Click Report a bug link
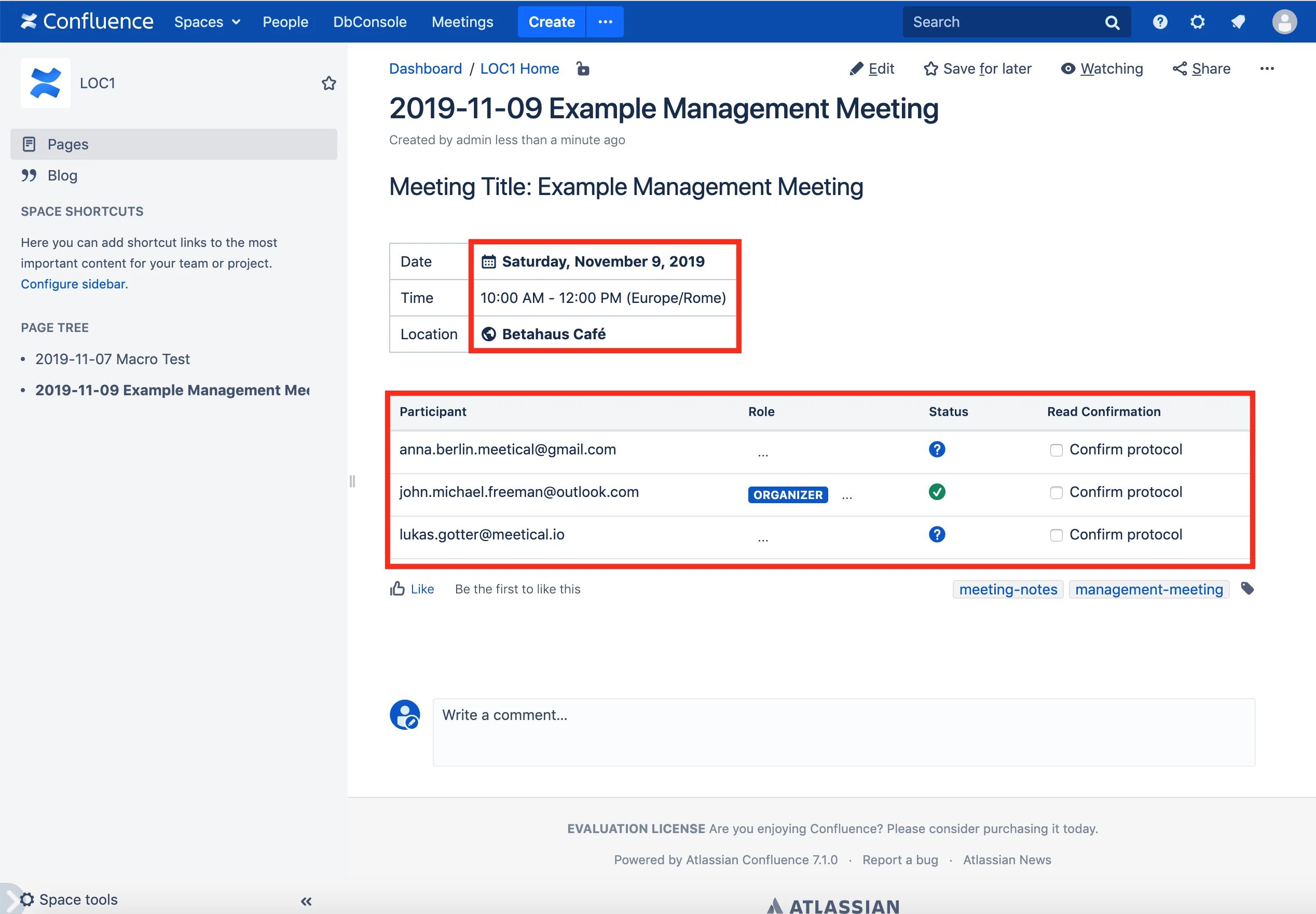The height and width of the screenshot is (914, 1316). coord(900,860)
